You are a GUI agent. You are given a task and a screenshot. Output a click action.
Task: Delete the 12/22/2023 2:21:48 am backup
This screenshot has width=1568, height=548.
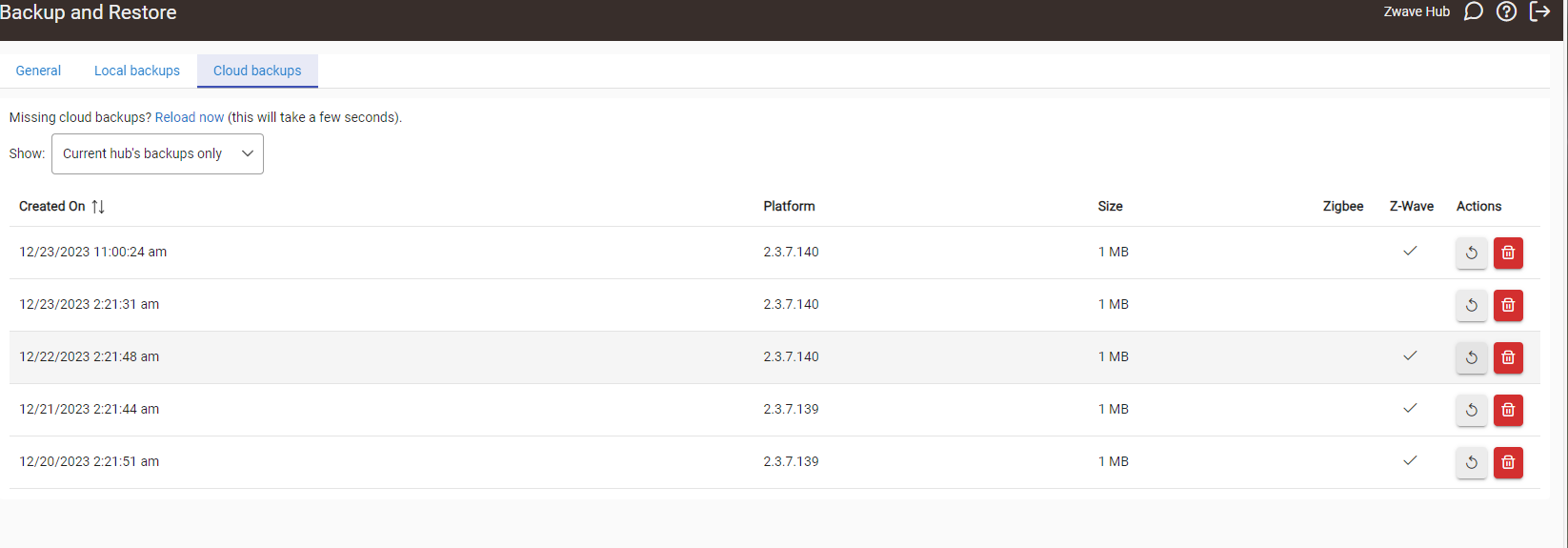point(1508,358)
